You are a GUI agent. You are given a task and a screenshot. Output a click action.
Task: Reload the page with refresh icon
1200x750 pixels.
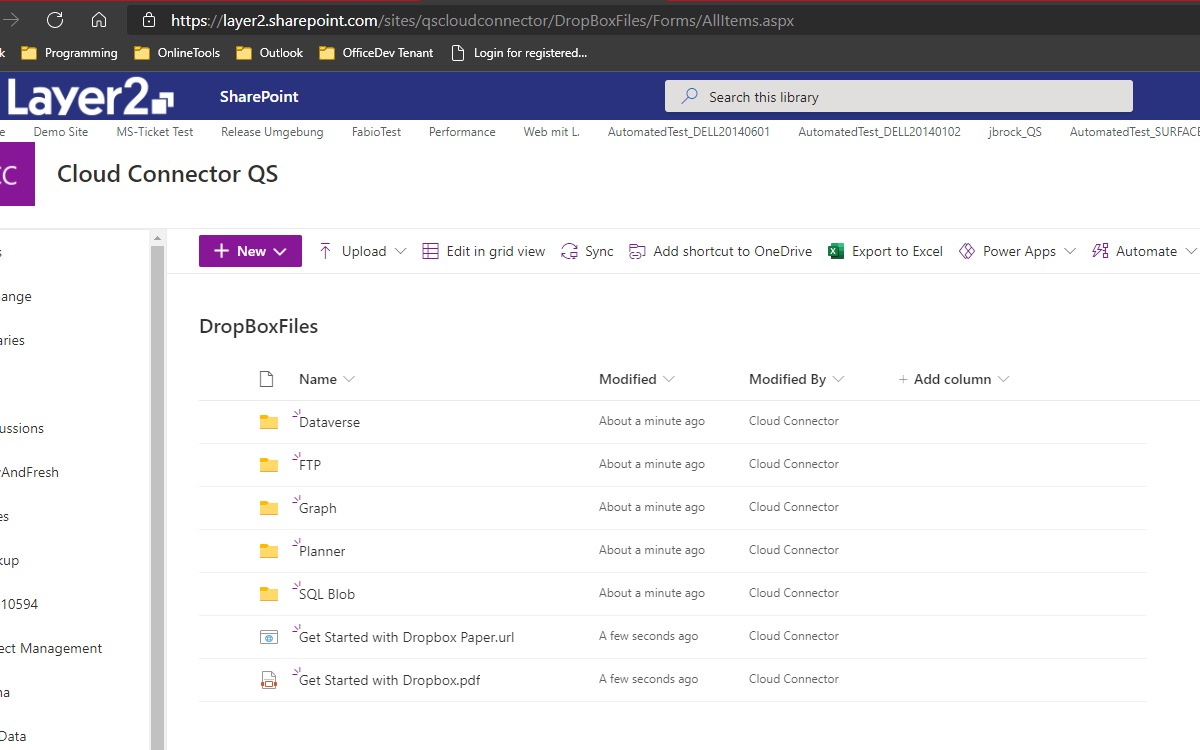pos(55,20)
